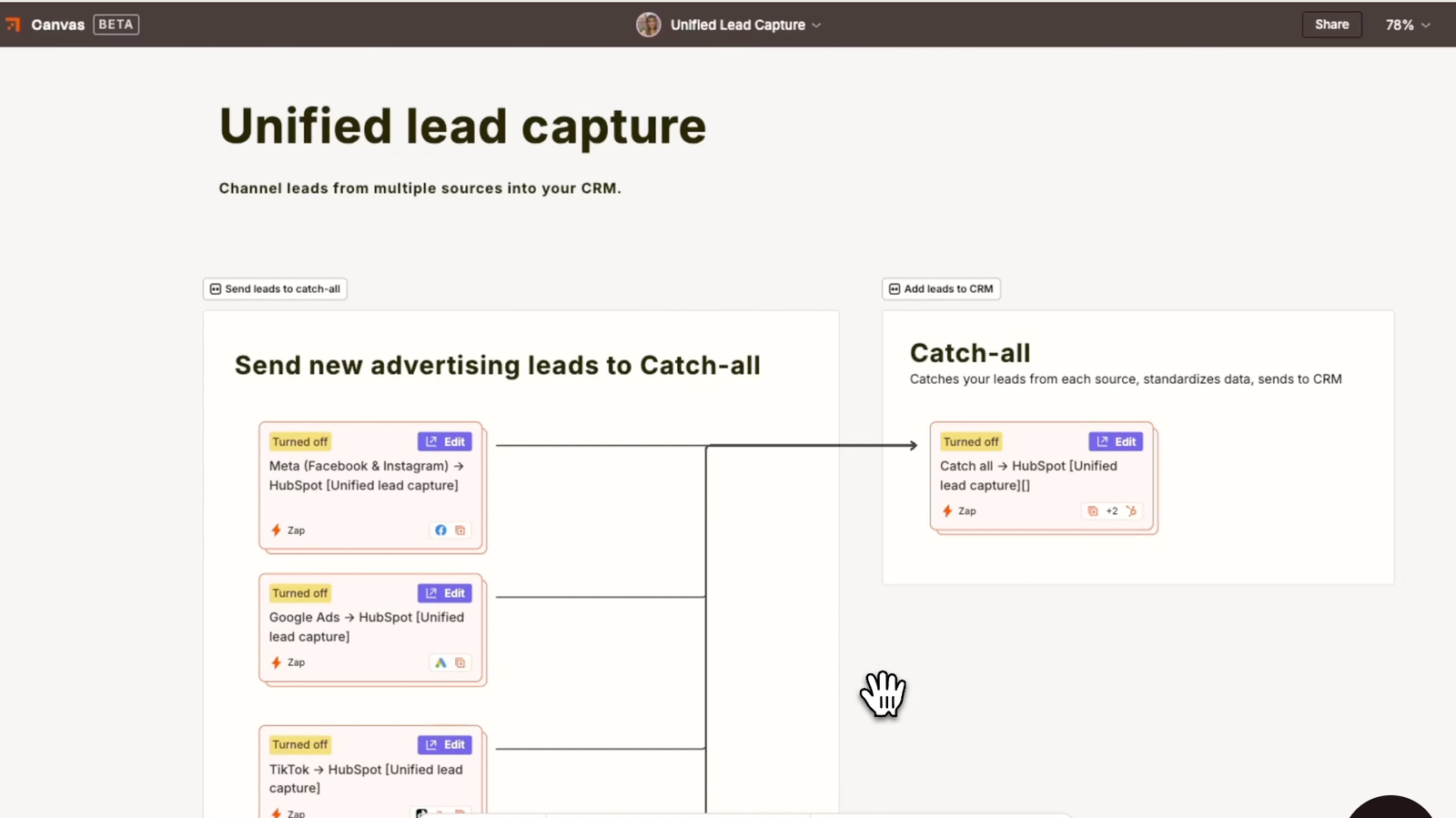Click the Turned off badge on Meta Zap

click(x=299, y=441)
